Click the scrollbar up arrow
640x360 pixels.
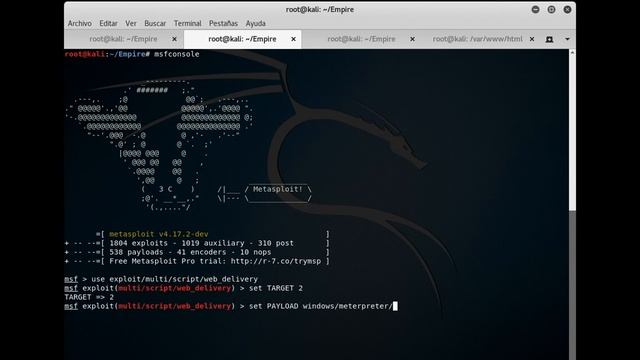coord(572,53)
